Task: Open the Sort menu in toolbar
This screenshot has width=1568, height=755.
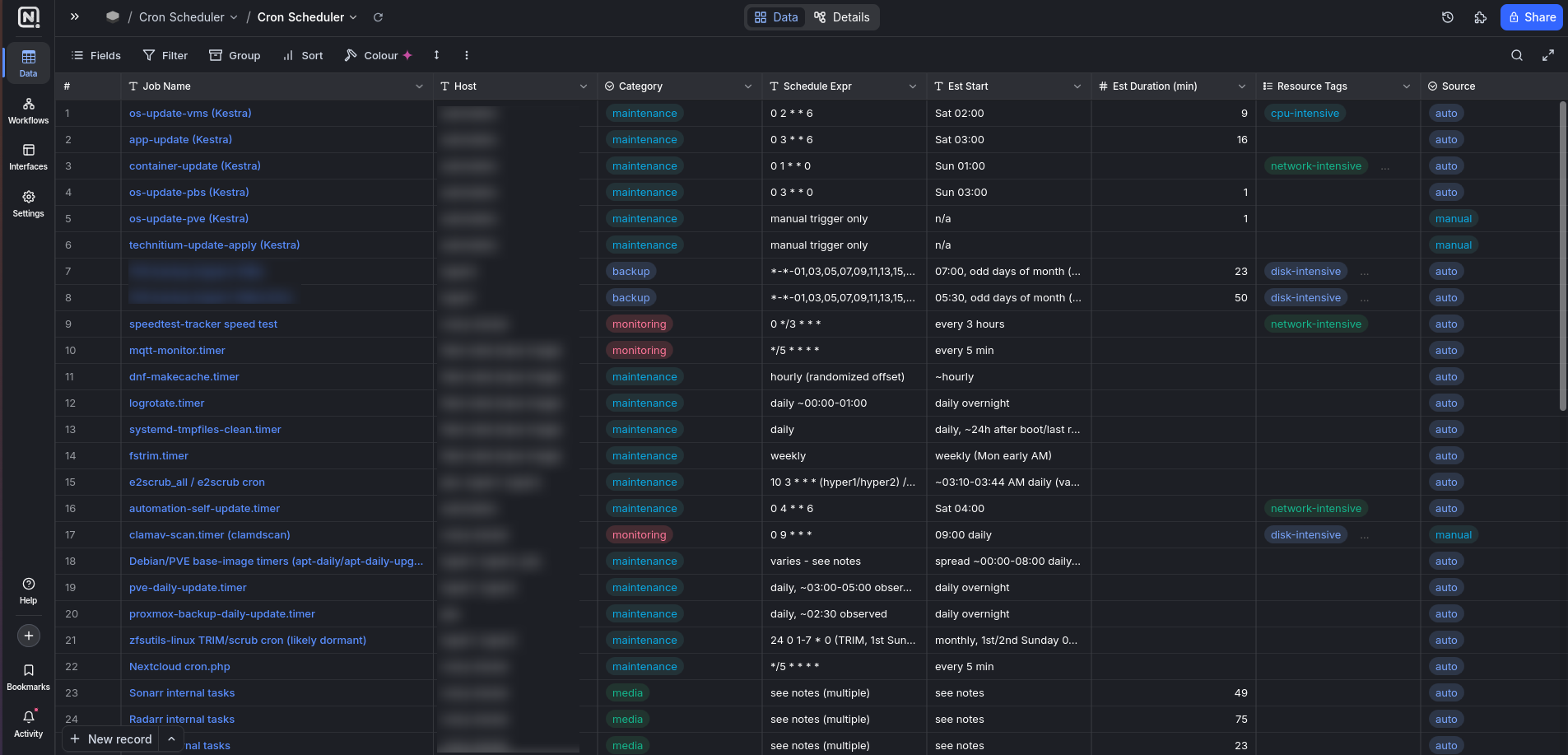Action: [x=303, y=55]
